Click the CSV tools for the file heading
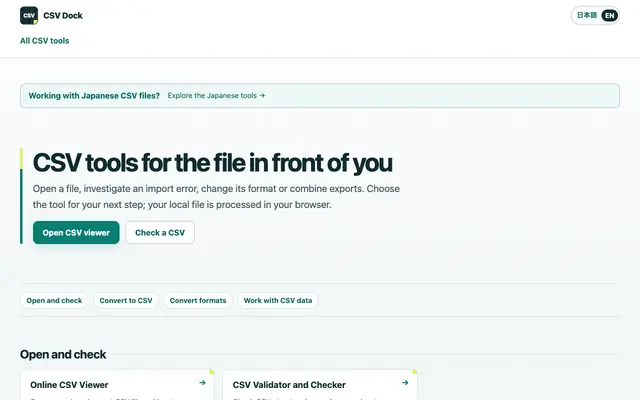The width and height of the screenshot is (640, 400). [x=213, y=163]
